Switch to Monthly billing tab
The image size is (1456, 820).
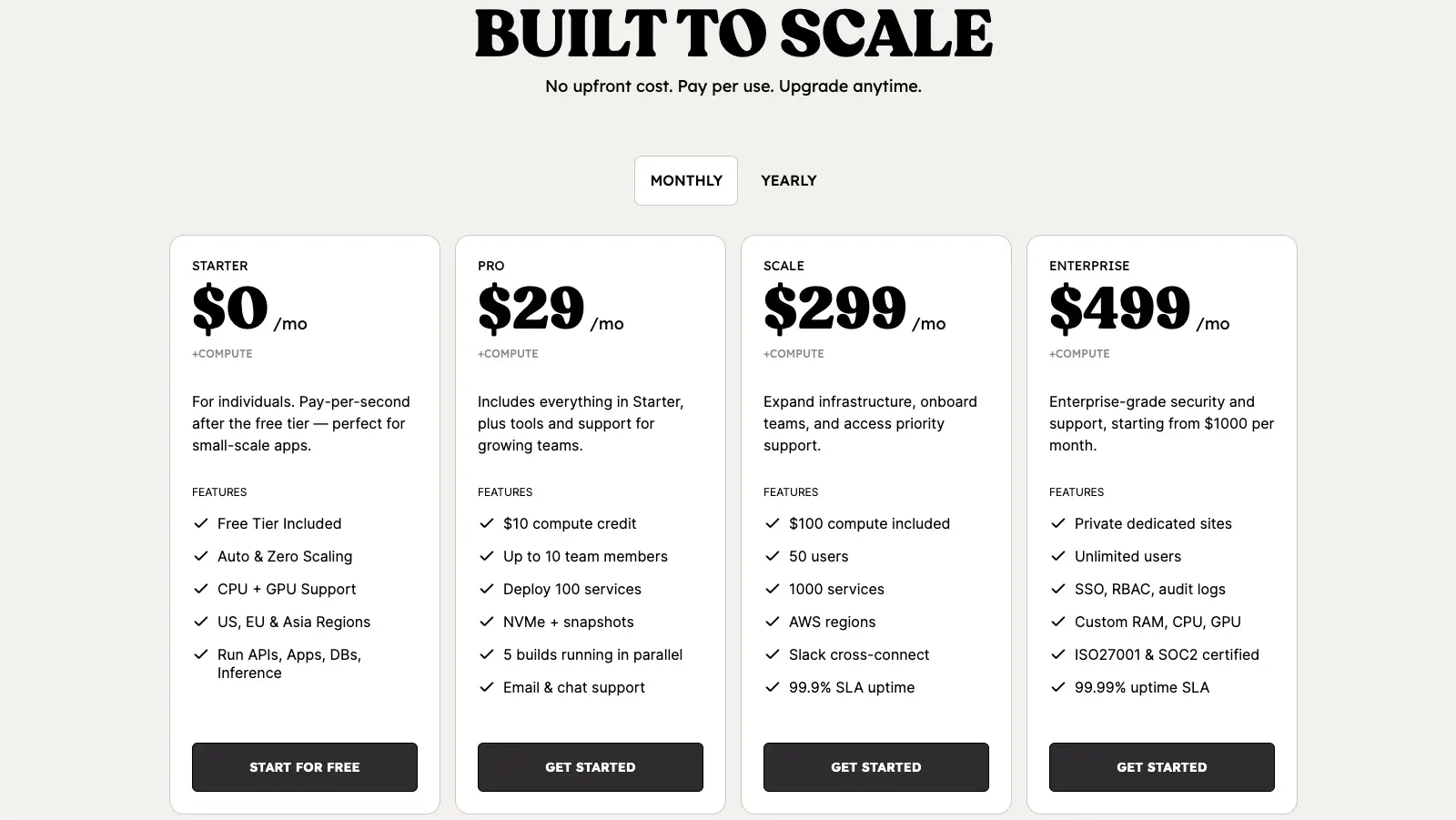click(x=686, y=180)
